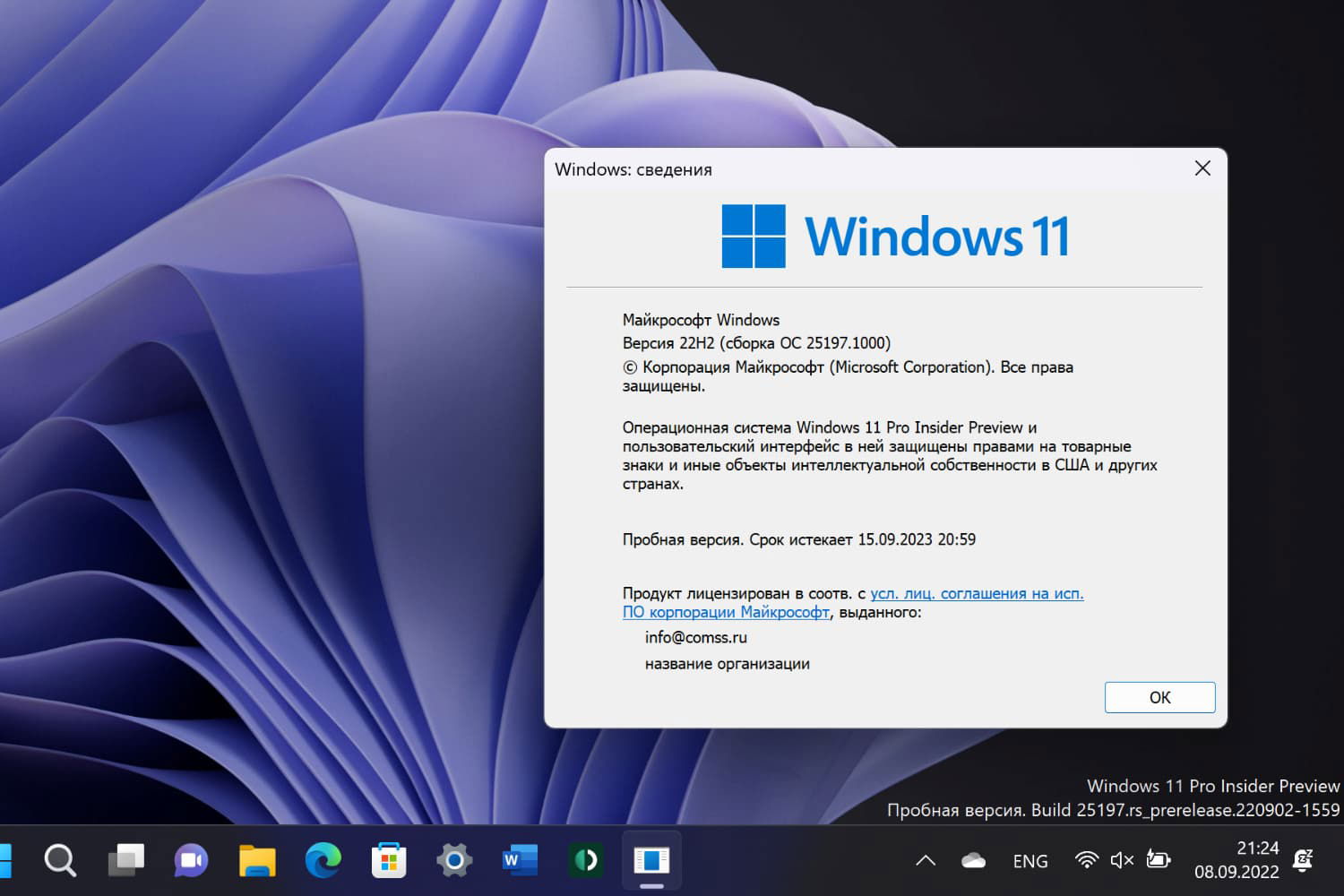Open Wi-Fi settings from the tray
Image resolution: width=1344 pixels, height=896 pixels.
pyautogui.click(x=1087, y=860)
